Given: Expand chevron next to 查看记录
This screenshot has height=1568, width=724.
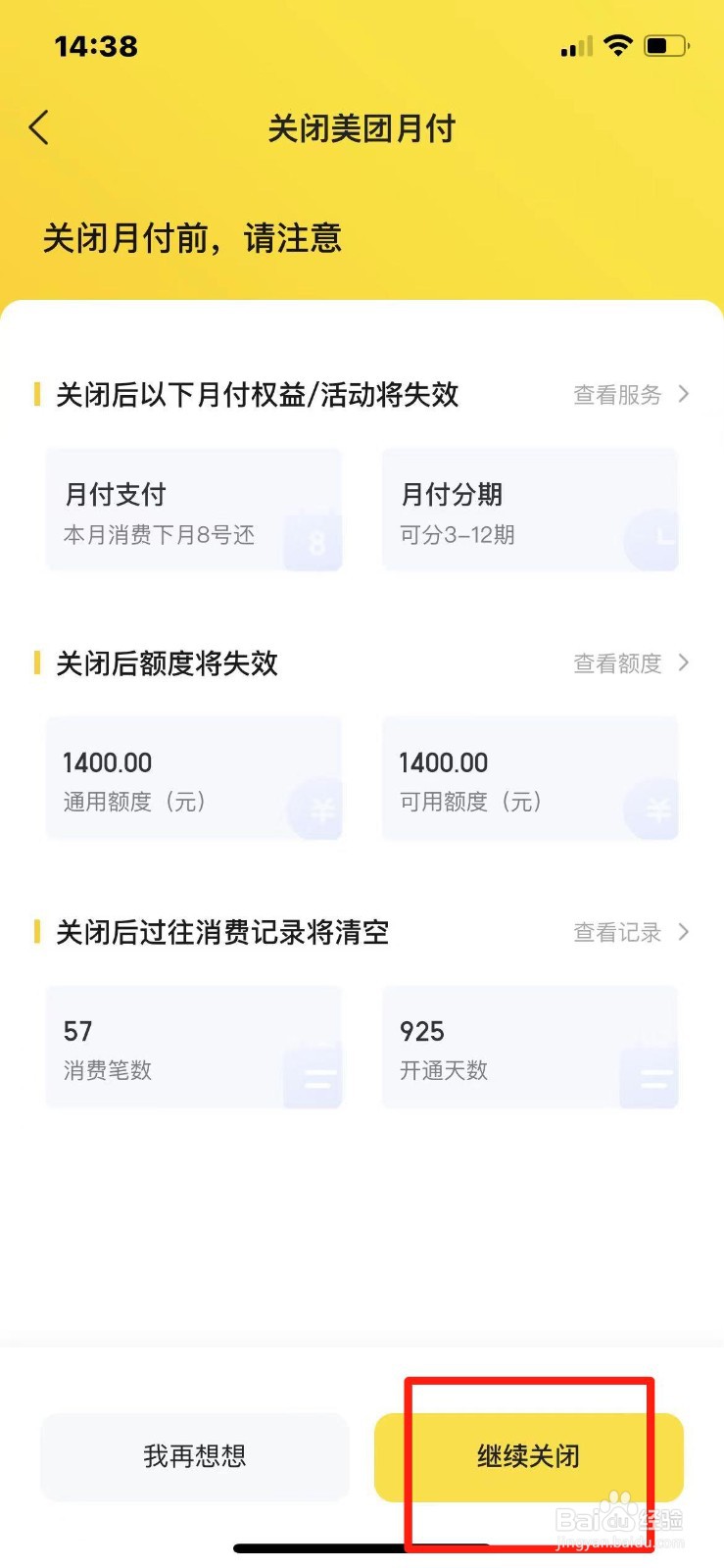Looking at the screenshot, I should [x=684, y=932].
